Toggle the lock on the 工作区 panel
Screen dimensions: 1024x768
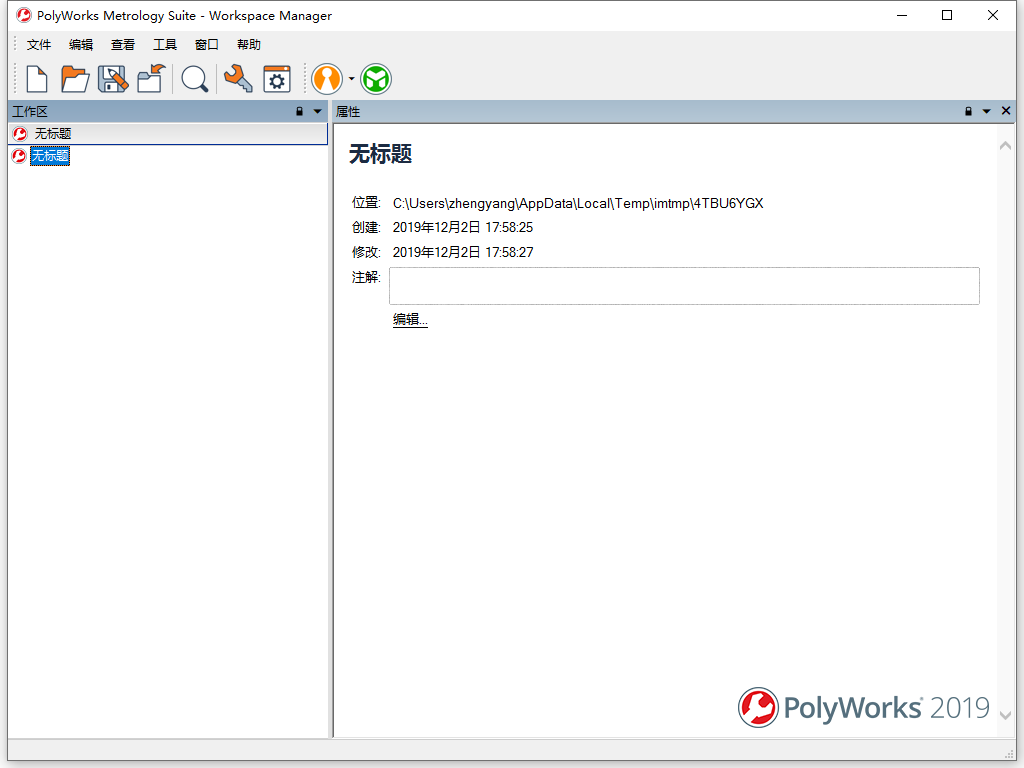click(x=300, y=112)
